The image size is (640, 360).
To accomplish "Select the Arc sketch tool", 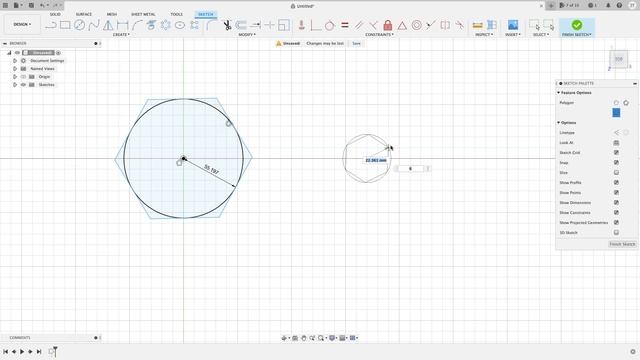I will 137,25.
